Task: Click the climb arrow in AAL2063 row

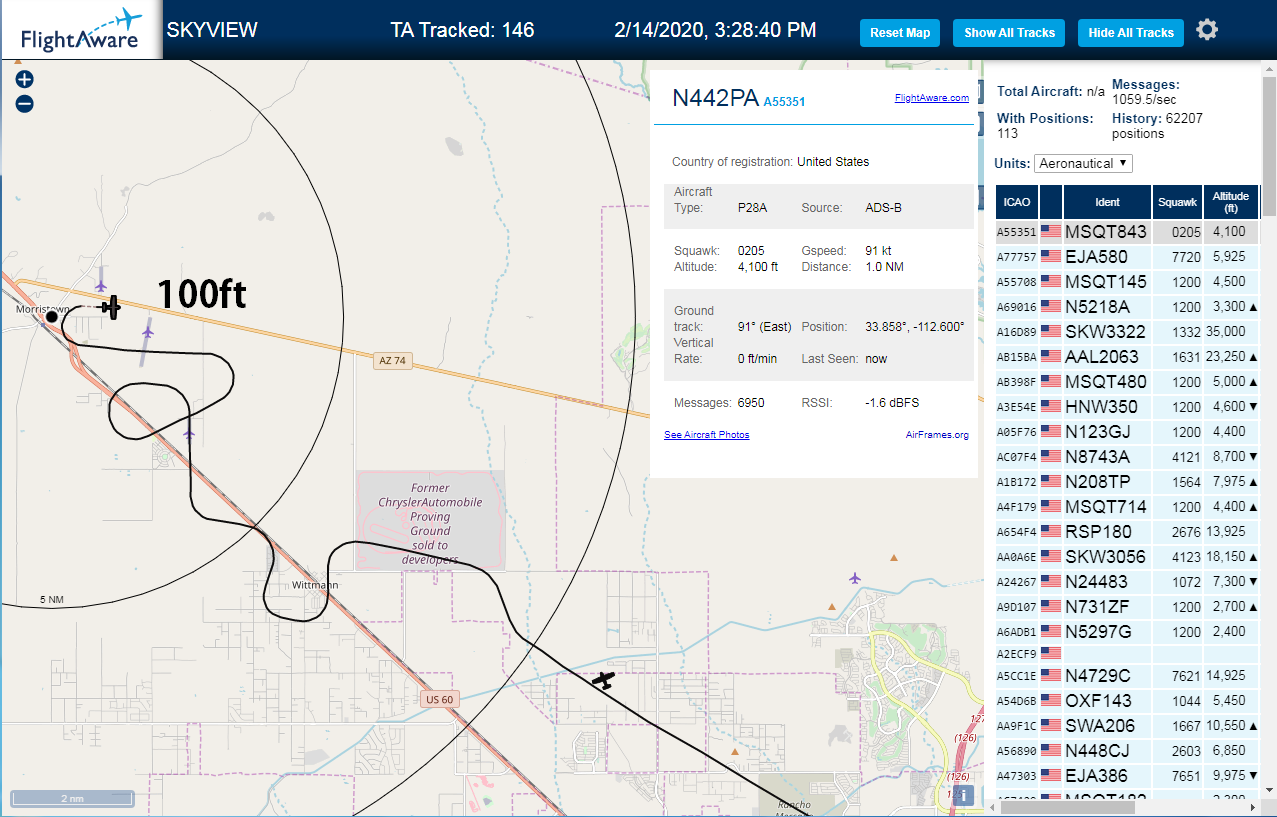Action: click(1255, 357)
